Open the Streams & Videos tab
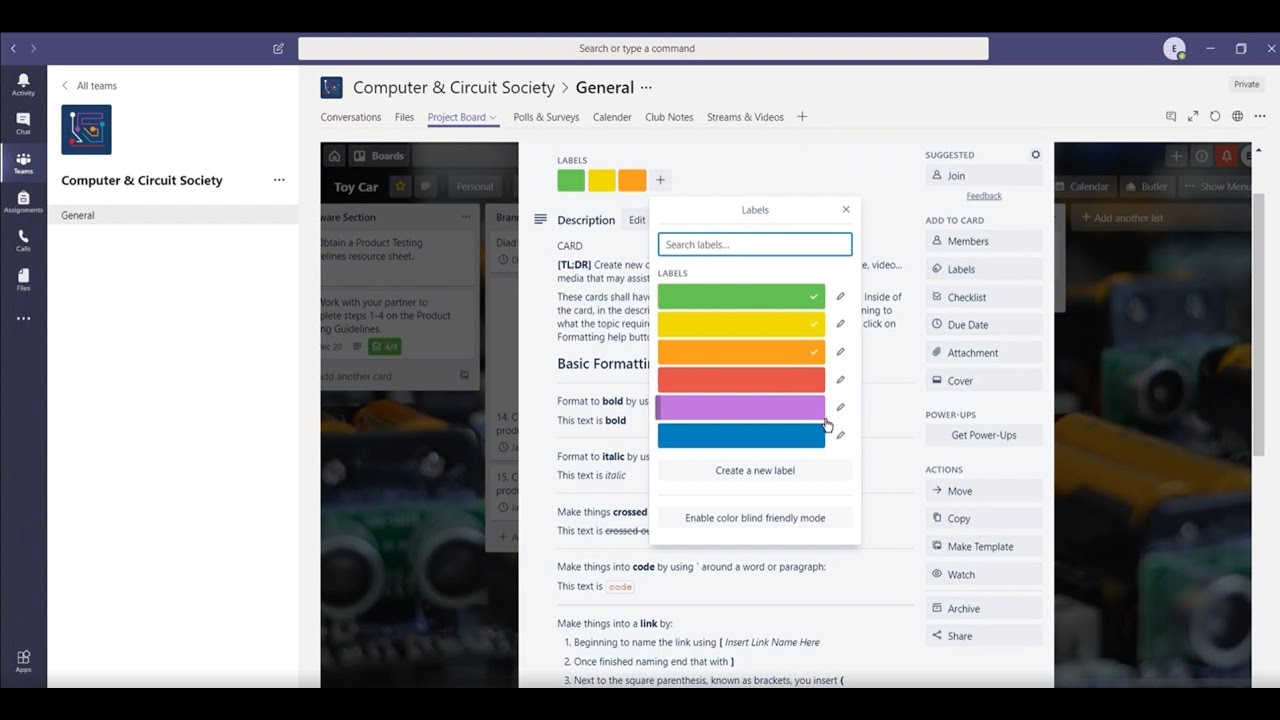1280x720 pixels. (x=745, y=117)
